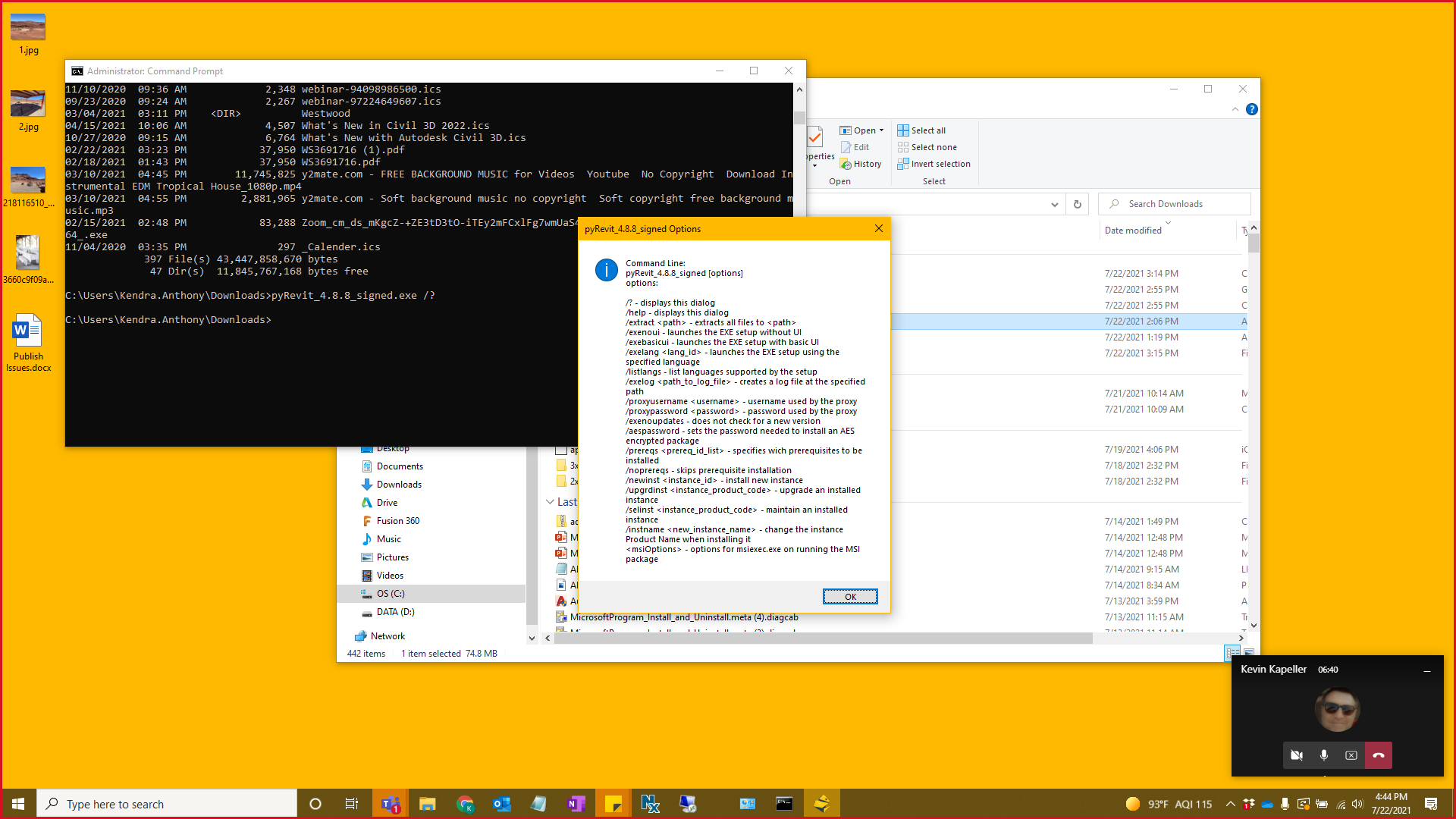
Task: Open OneNote from the taskbar
Action: pyautogui.click(x=576, y=803)
